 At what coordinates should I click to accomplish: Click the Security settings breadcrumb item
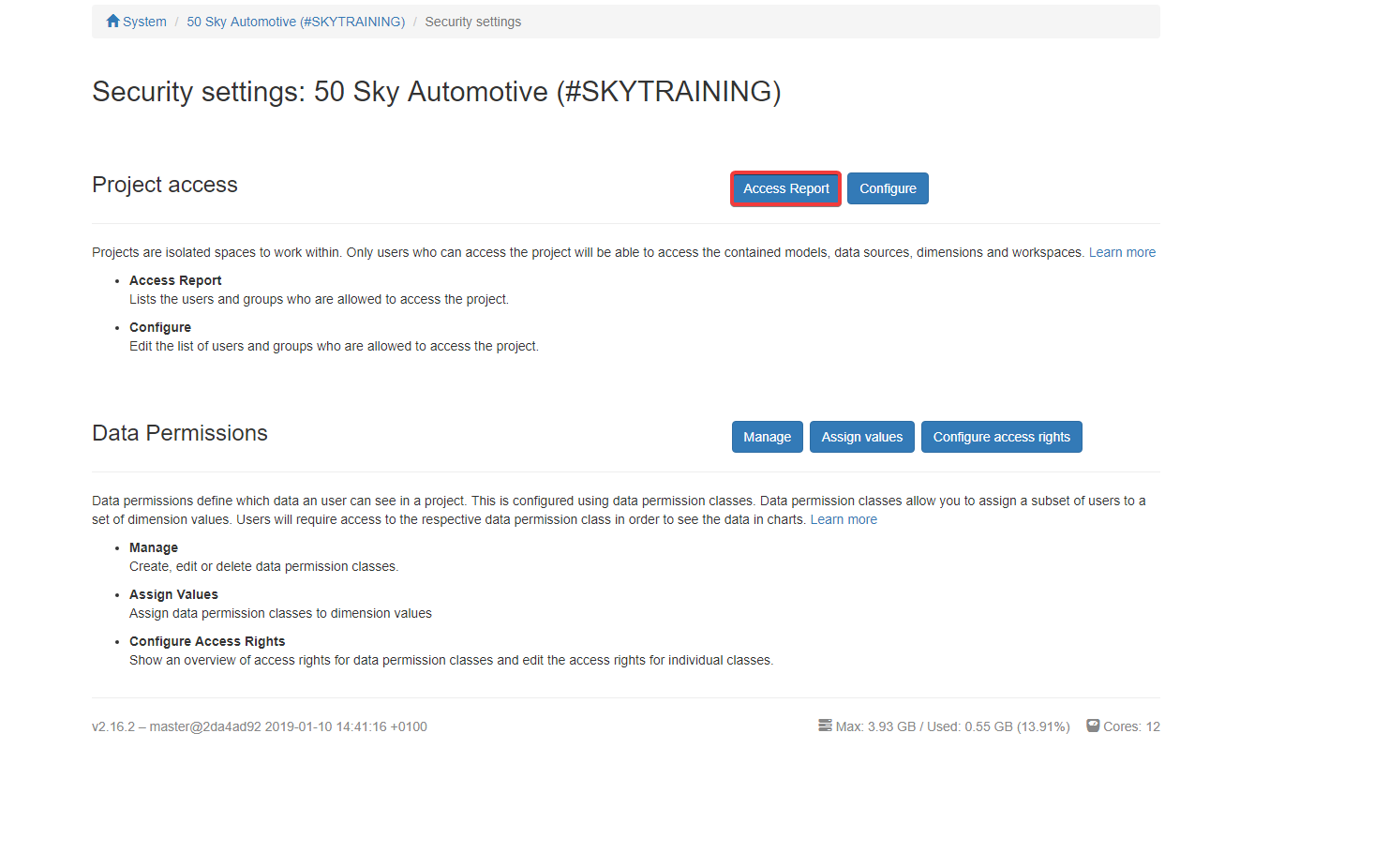click(472, 22)
